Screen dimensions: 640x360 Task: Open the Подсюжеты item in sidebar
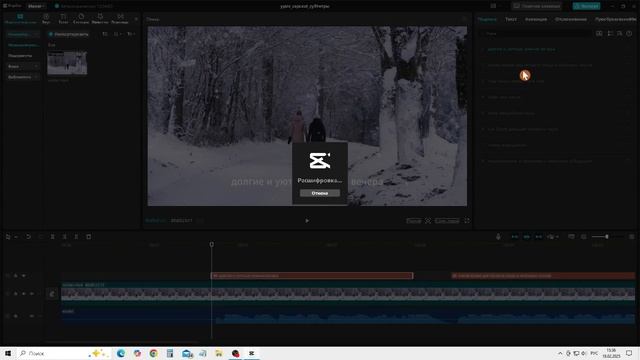[20, 56]
